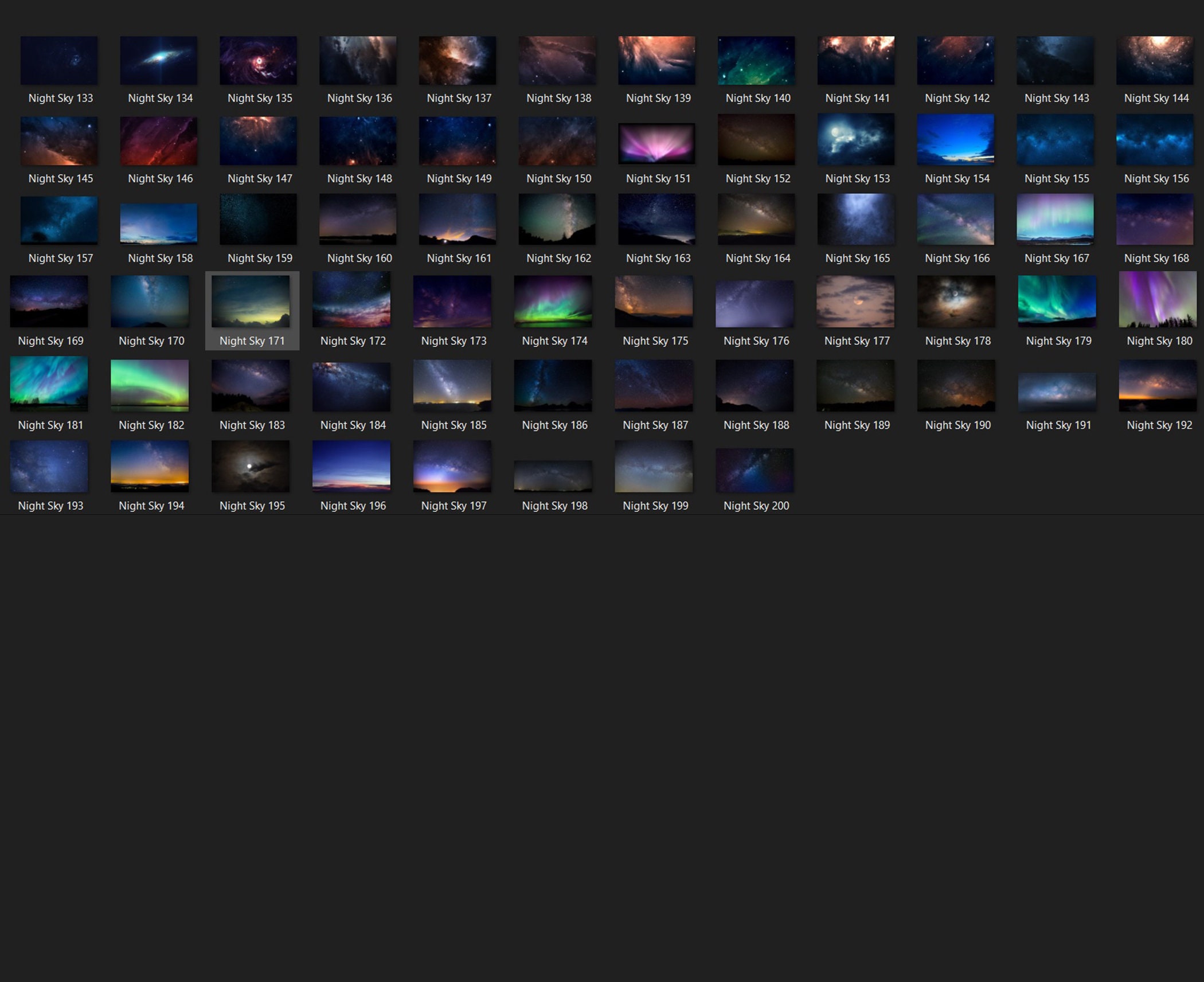Click Night Sky 186 Milky Way thumbnail

point(554,385)
